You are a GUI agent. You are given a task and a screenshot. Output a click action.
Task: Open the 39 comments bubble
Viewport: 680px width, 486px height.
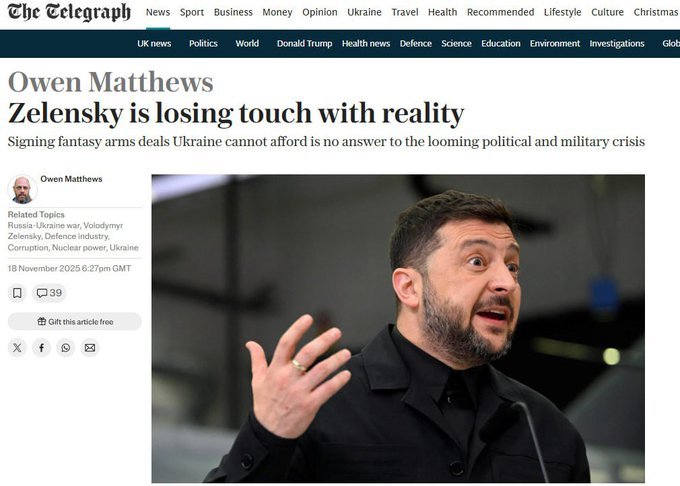click(49, 293)
